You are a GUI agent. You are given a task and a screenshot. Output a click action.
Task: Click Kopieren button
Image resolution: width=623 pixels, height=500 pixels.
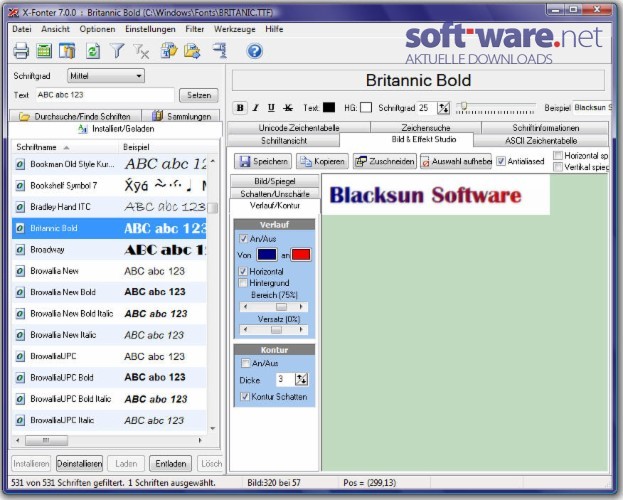point(322,161)
